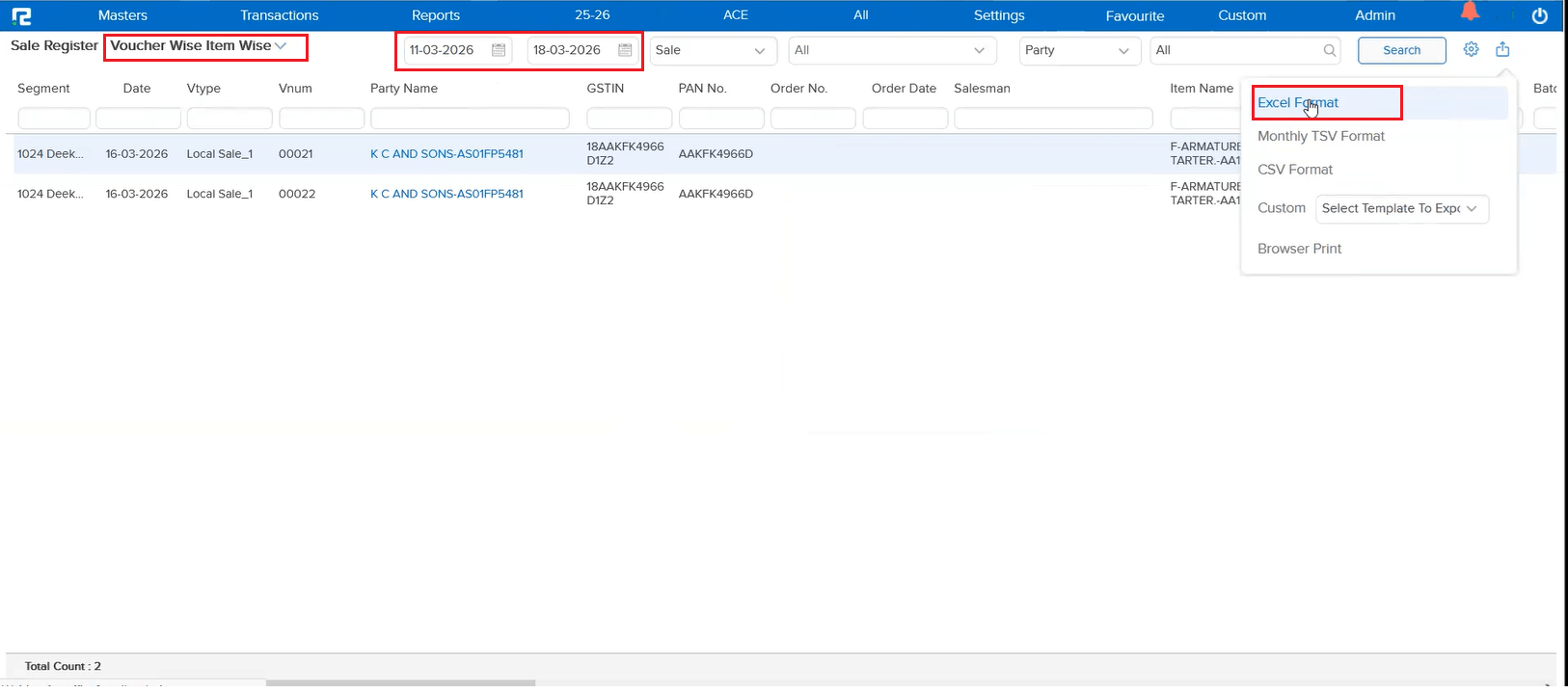Click the Vnum column header

point(295,89)
